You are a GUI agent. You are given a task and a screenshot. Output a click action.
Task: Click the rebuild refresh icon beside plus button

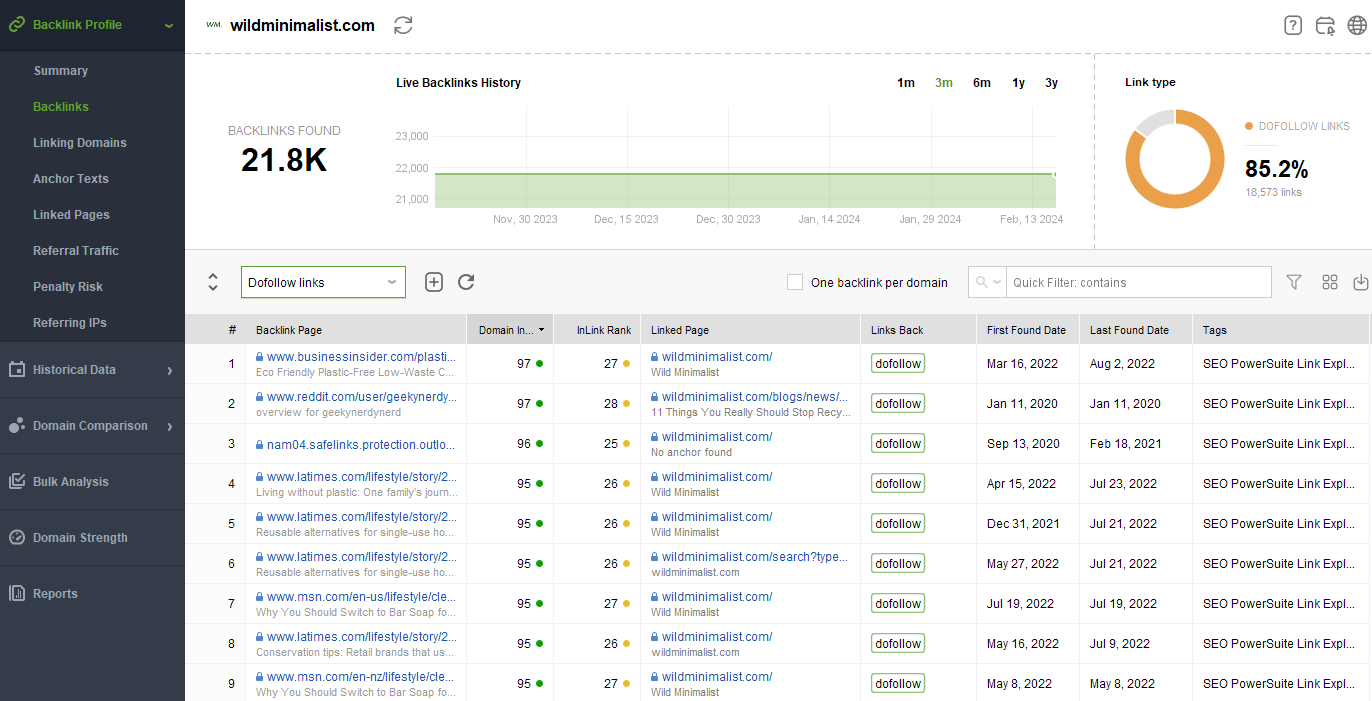(466, 282)
